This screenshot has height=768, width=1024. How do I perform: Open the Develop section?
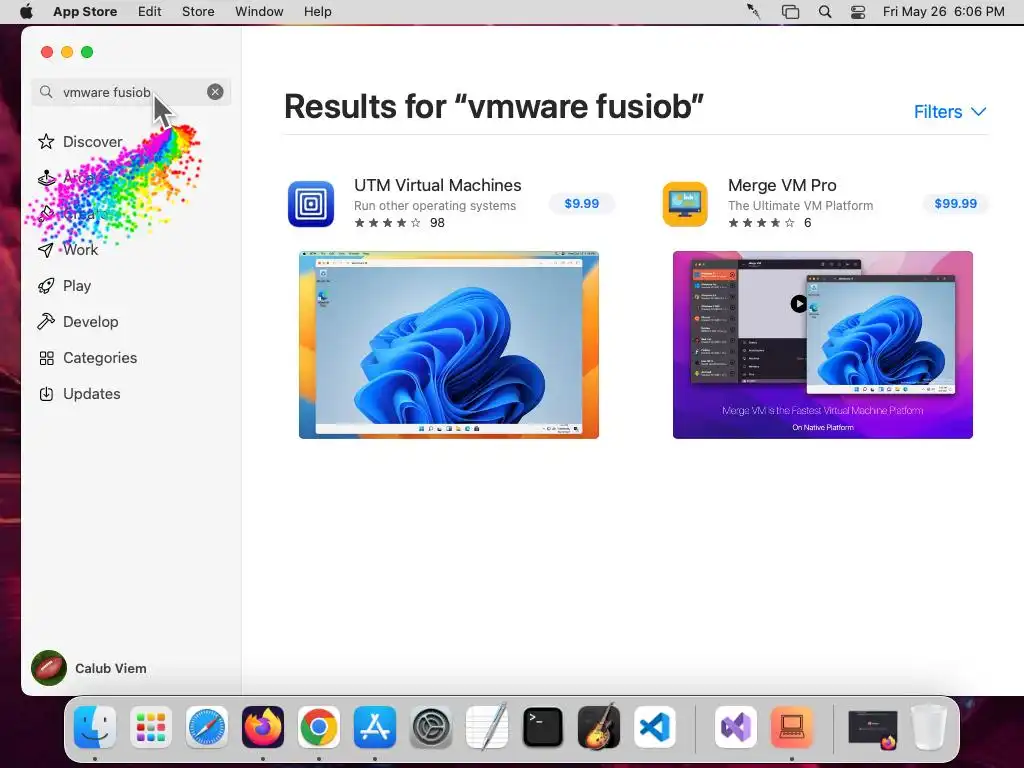(x=91, y=321)
